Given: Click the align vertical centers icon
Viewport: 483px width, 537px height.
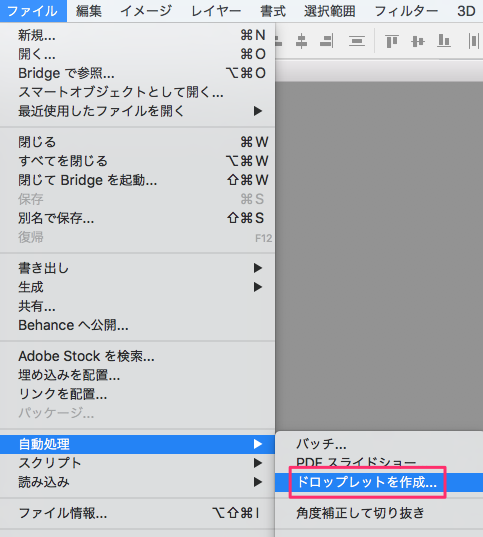Looking at the screenshot, I should 418,41.
